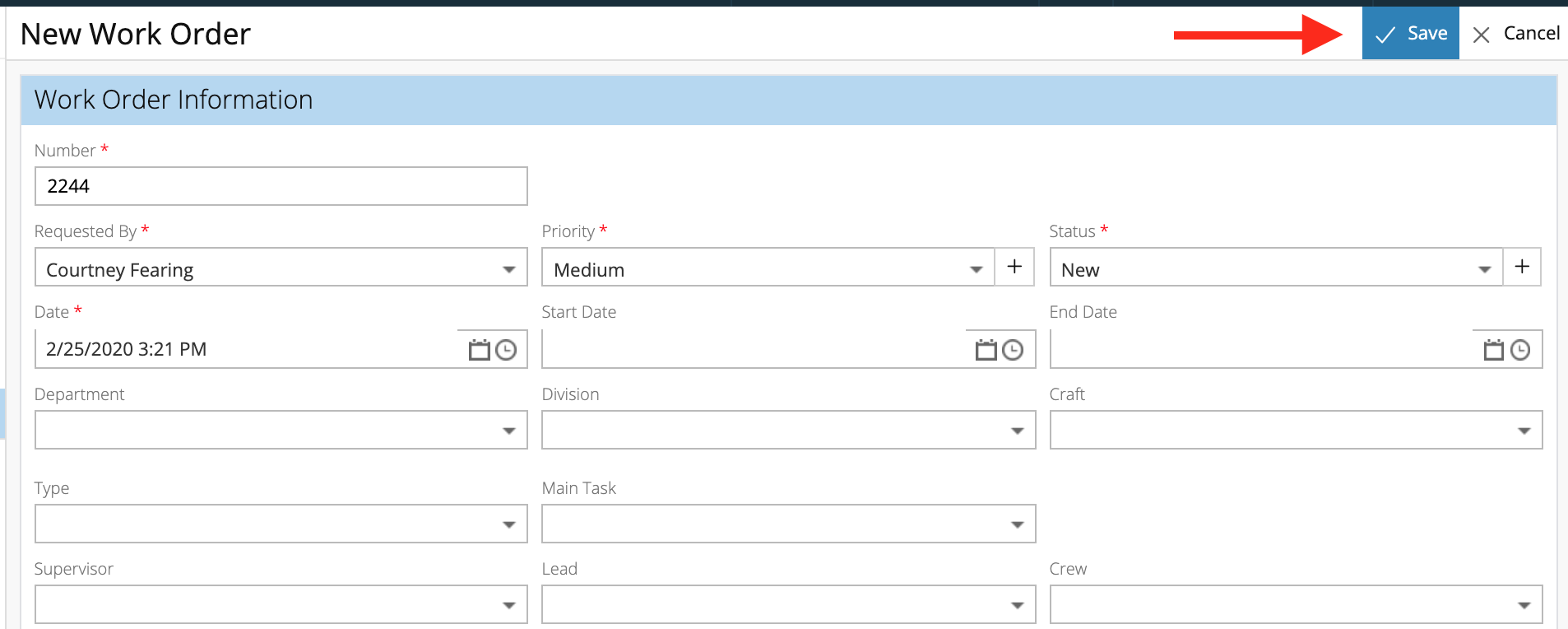Open the time picker for Date
The width and height of the screenshot is (1568, 629).
pyautogui.click(x=506, y=350)
